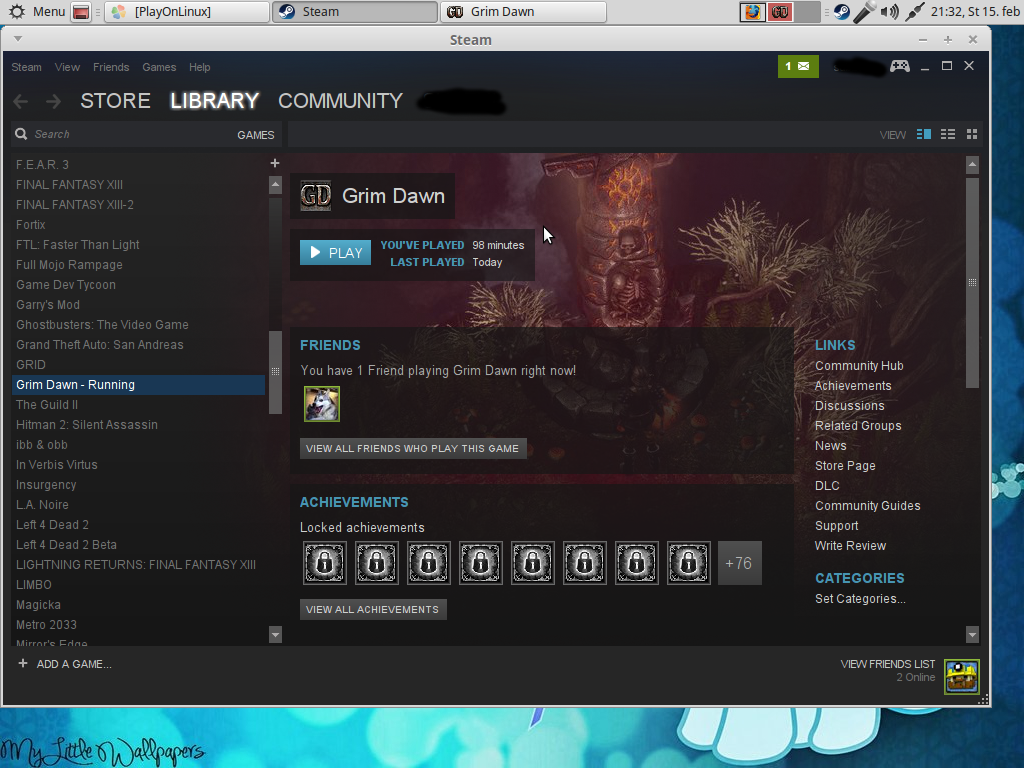
Task: Show the +76 remaining achievements
Action: coord(739,563)
